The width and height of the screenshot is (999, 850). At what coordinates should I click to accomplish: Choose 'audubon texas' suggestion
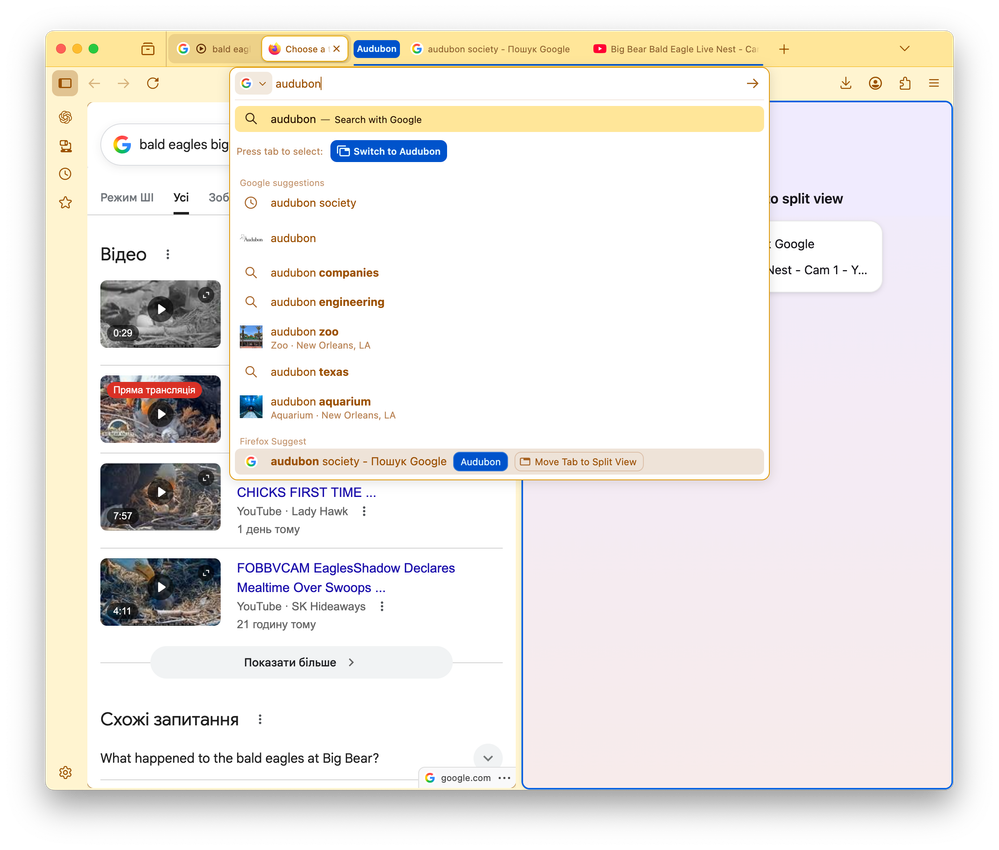point(499,372)
